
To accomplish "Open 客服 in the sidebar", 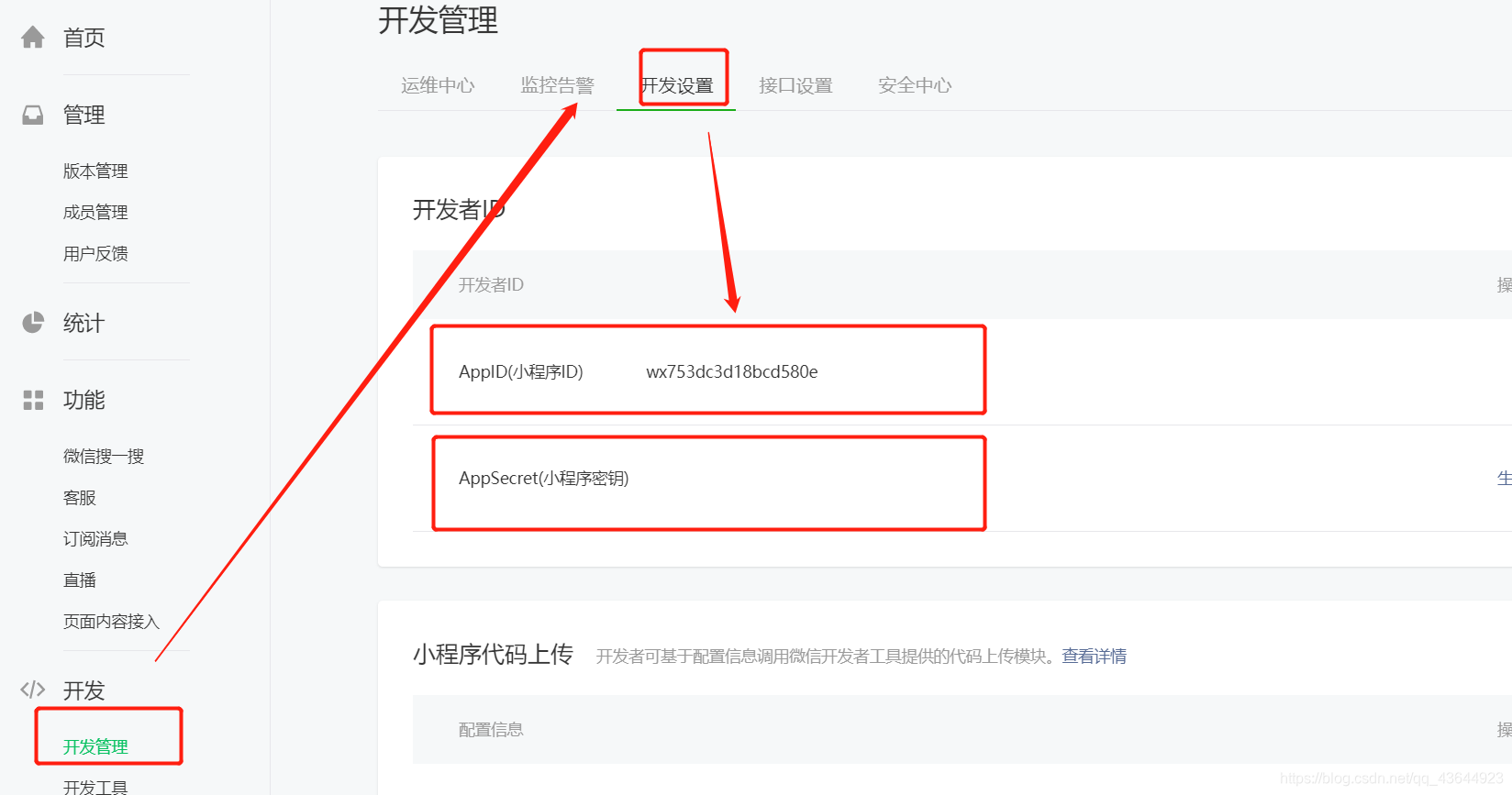I will coord(80,497).
